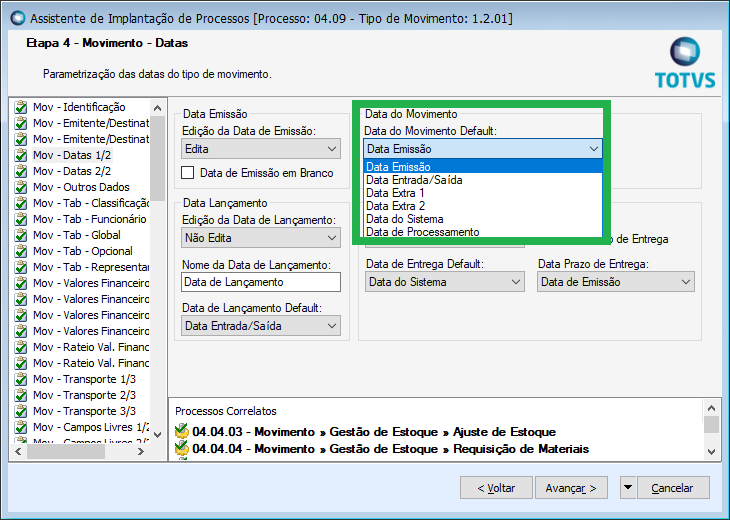Select Mov - Transporte 2/3 step
Viewport: 730px width, 520px height.
84,395
